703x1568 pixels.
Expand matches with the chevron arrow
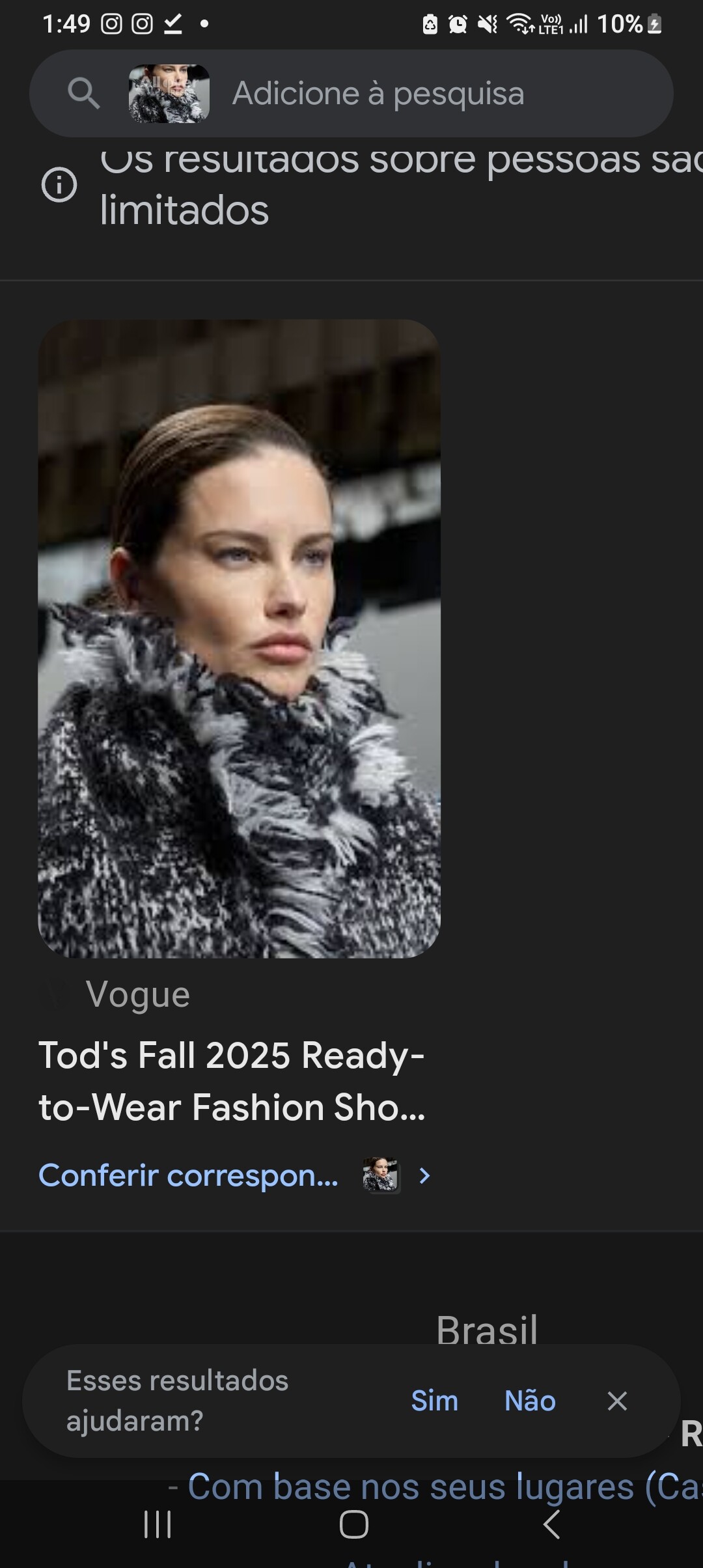pyautogui.click(x=424, y=1175)
